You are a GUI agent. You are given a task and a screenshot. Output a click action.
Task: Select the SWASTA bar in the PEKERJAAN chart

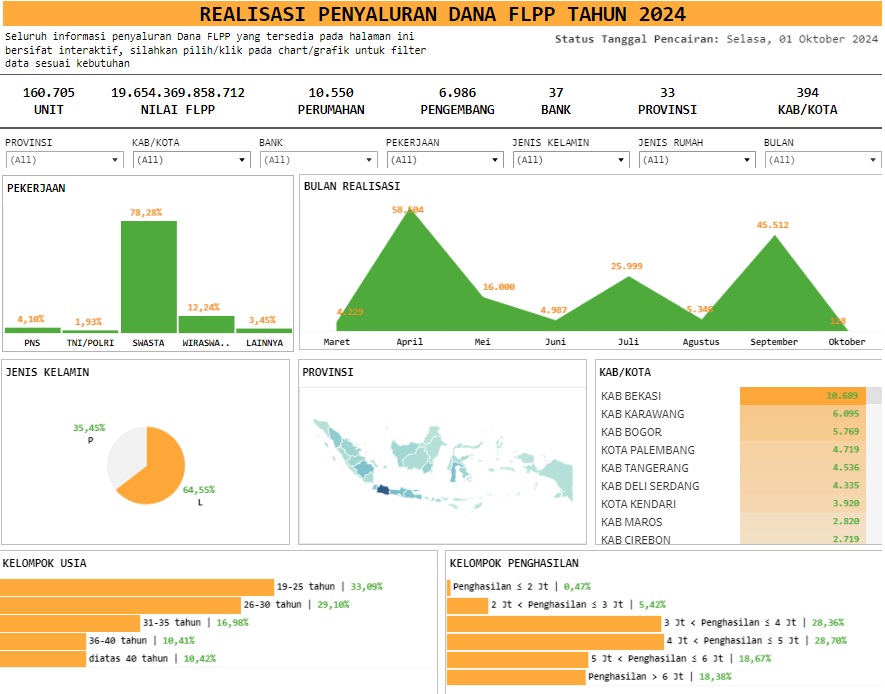tap(148, 276)
